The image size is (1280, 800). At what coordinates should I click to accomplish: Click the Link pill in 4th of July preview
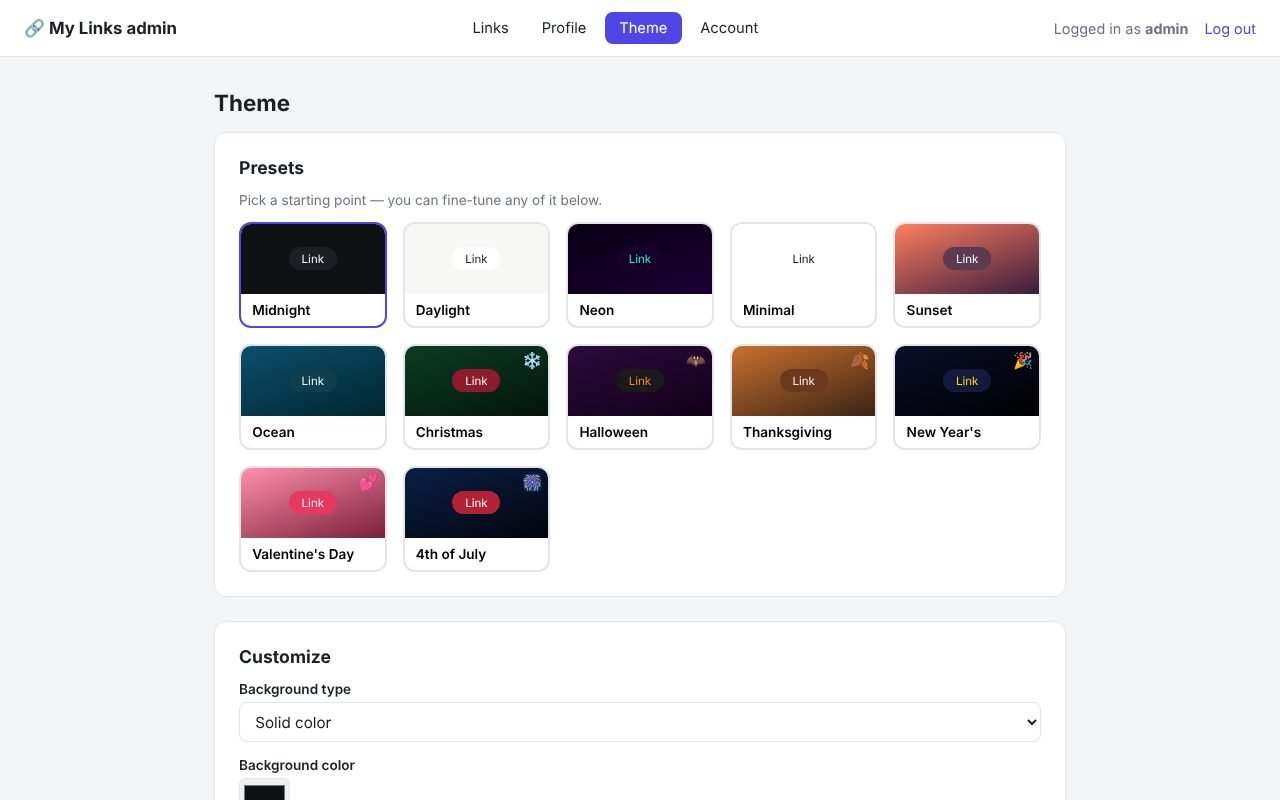[476, 503]
